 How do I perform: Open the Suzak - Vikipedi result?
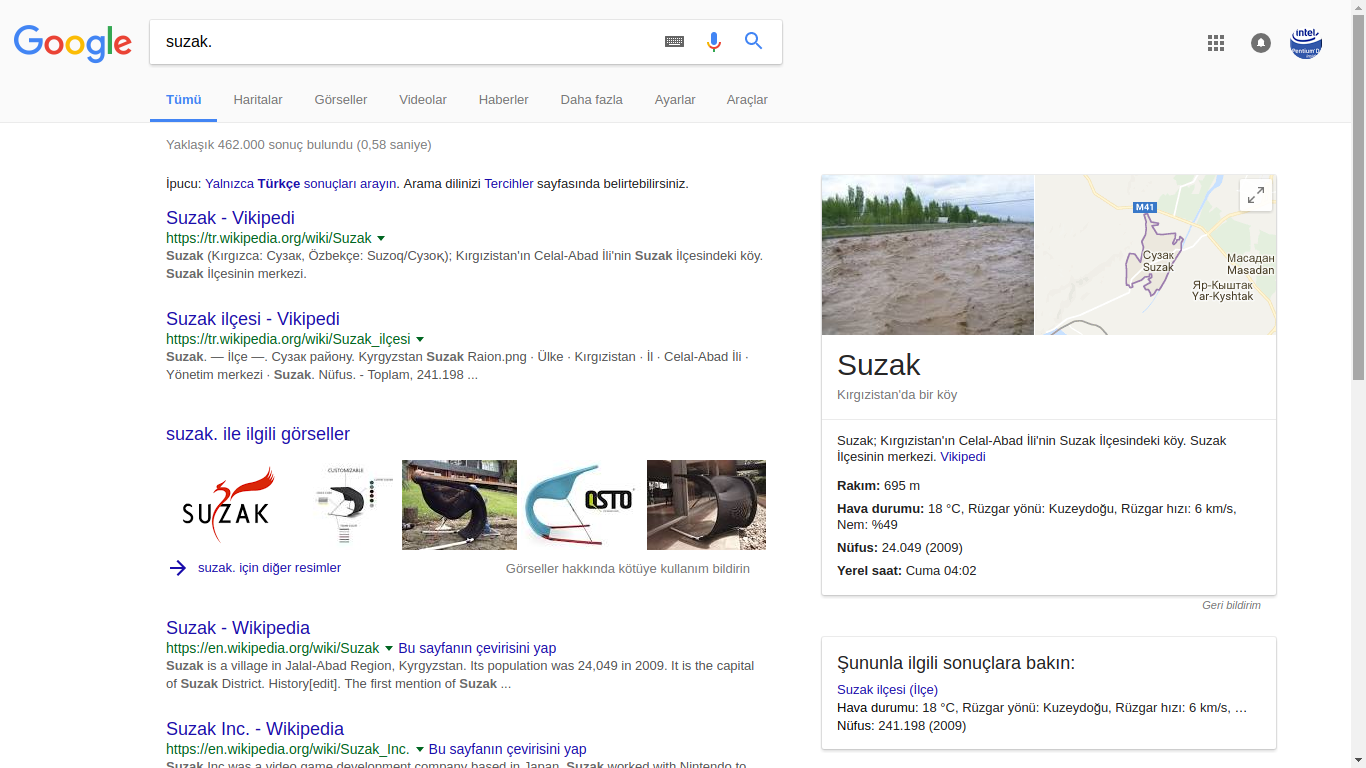(230, 218)
